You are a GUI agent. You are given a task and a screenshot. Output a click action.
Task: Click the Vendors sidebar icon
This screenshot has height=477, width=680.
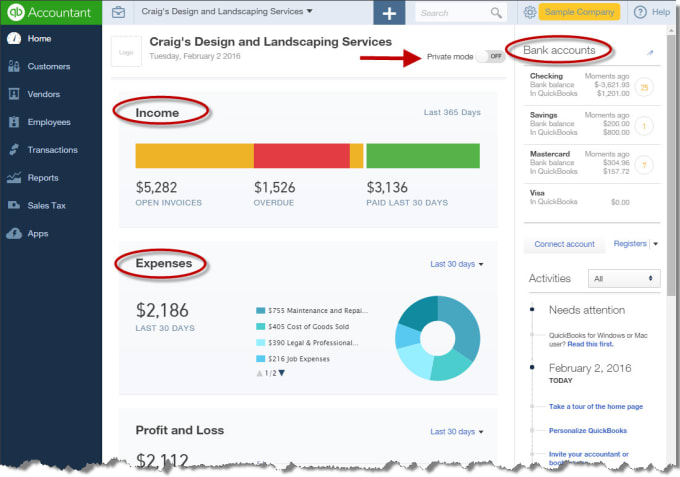(x=14, y=94)
